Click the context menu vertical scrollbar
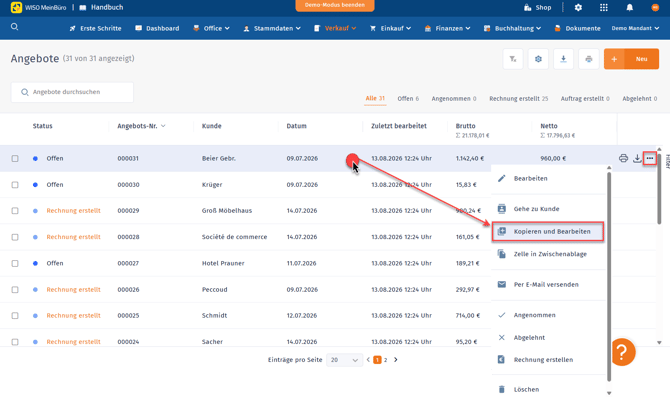The image size is (670, 397). coord(609,276)
